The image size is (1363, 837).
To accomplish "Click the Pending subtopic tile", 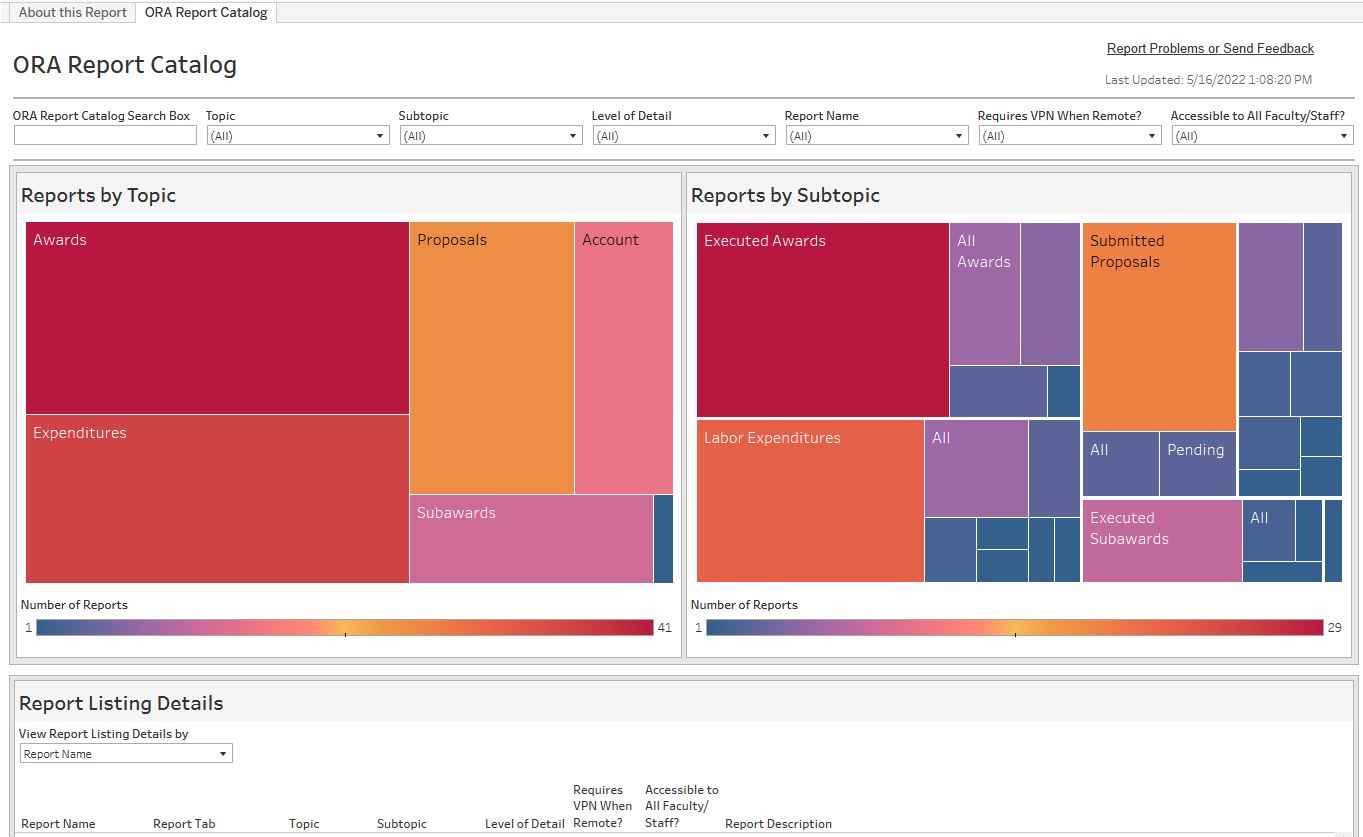I will (1198, 464).
